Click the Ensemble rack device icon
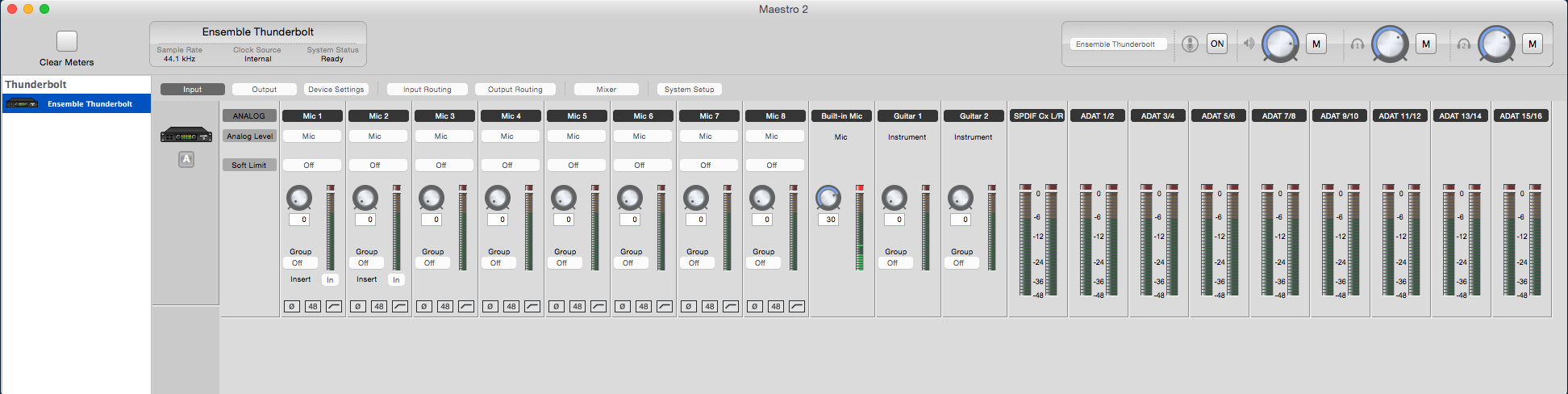Viewport: 1568px width, 394px height. click(186, 136)
